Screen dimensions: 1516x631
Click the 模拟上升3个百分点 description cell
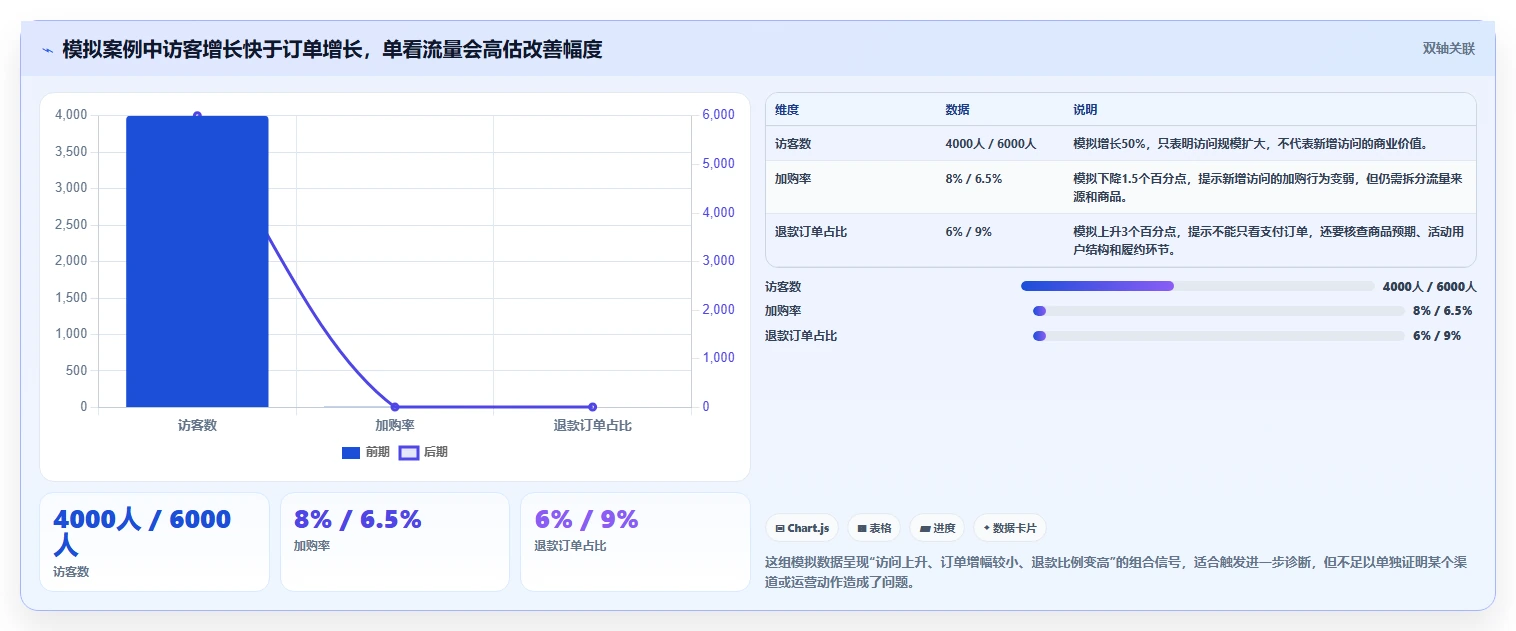[1268, 240]
